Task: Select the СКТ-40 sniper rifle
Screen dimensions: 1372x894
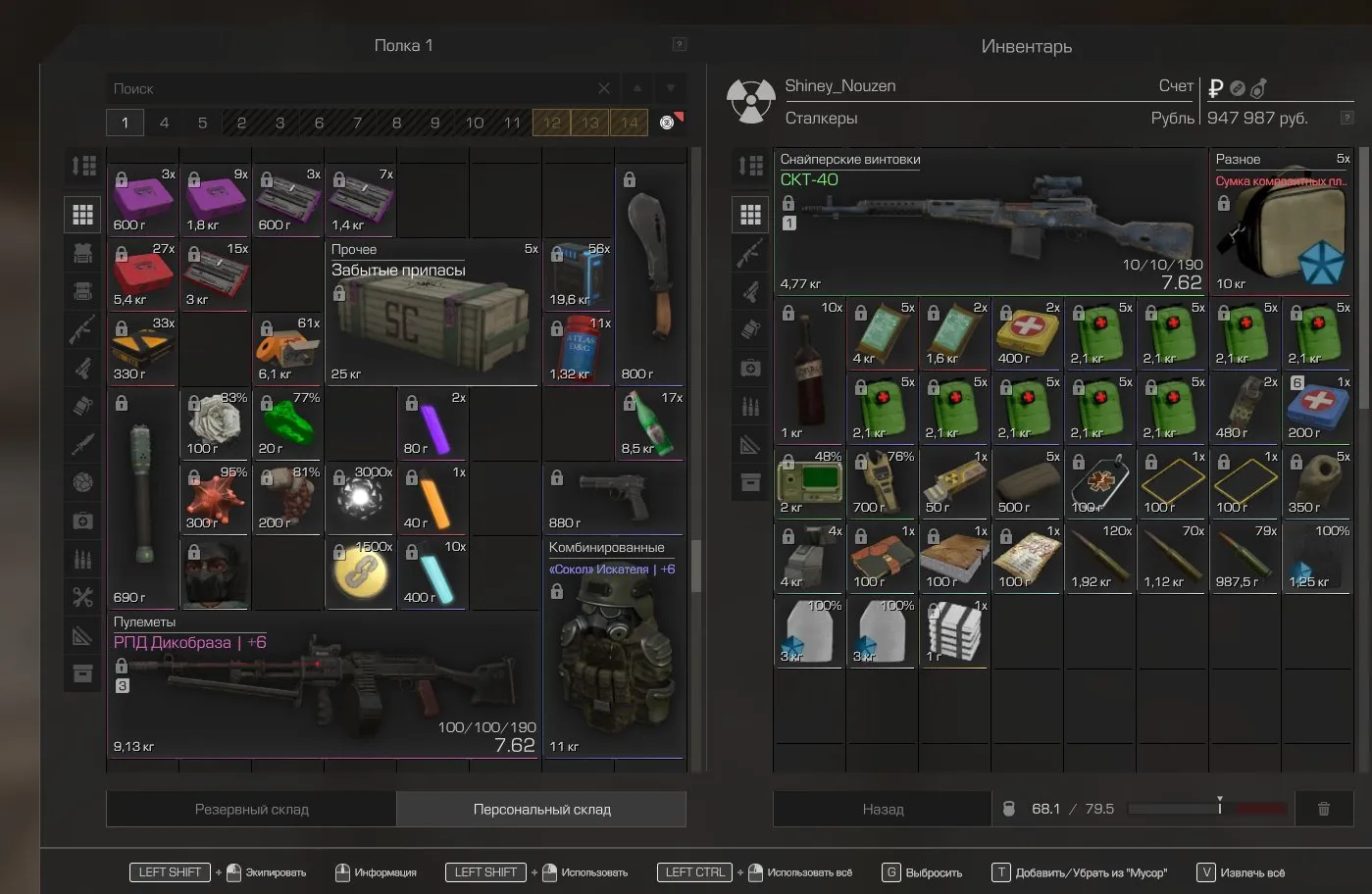Action: 991,222
